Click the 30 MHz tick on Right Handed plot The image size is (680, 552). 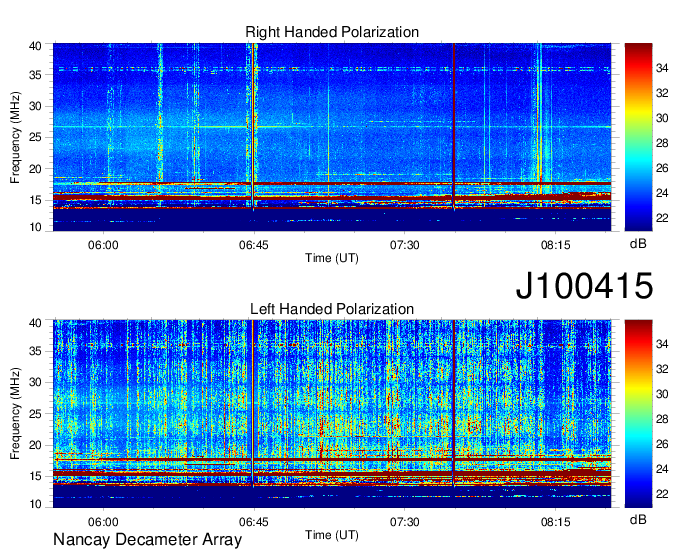click(x=35, y=106)
